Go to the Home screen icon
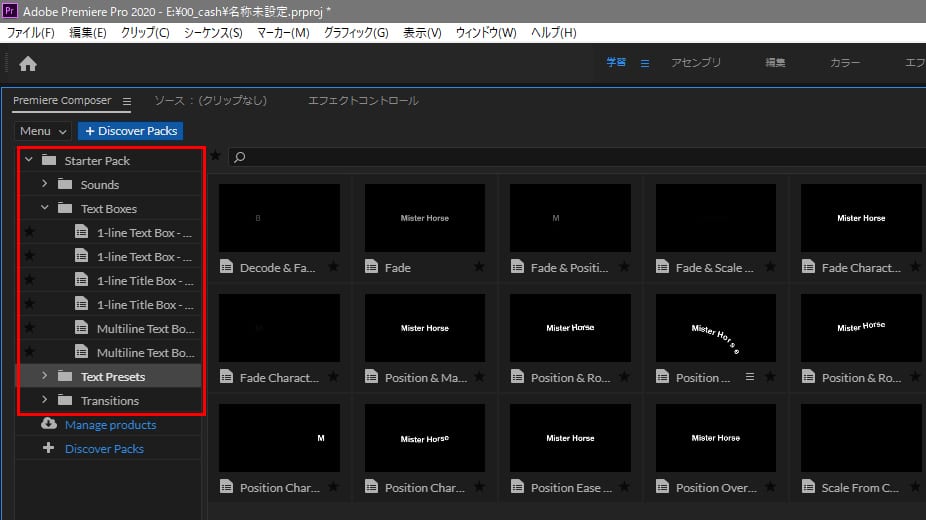 28,64
